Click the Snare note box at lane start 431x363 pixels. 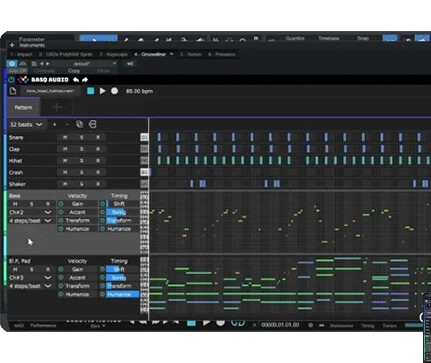(x=144, y=137)
